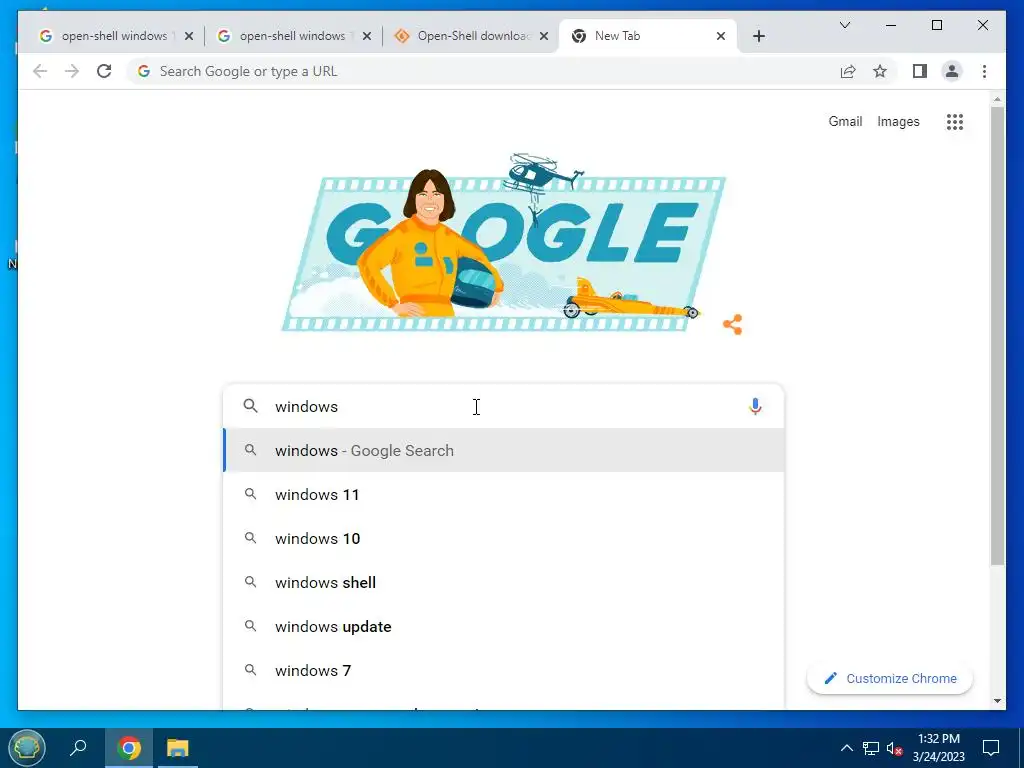Click the scrollbar down arrow
This screenshot has height=768, width=1024.
coord(997,701)
